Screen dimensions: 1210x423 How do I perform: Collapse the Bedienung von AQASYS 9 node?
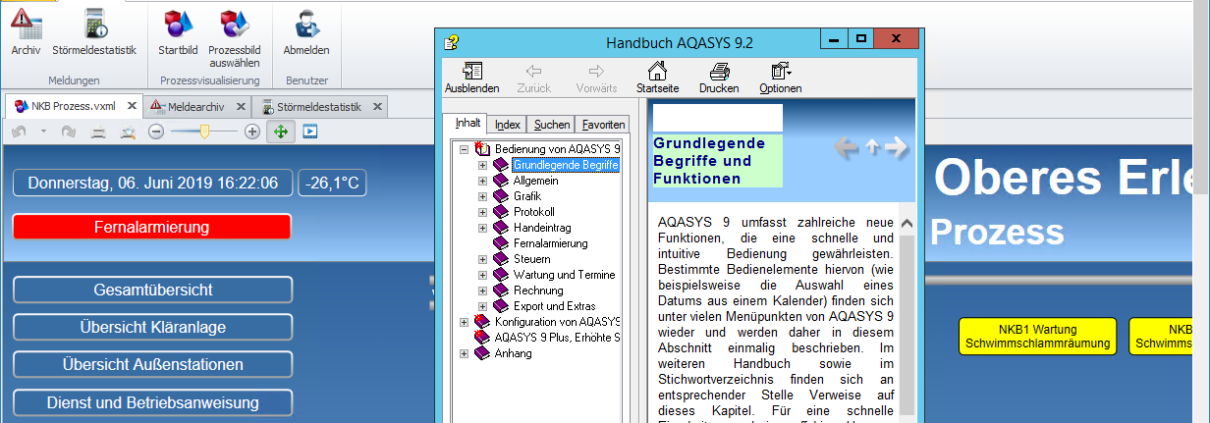tap(463, 150)
